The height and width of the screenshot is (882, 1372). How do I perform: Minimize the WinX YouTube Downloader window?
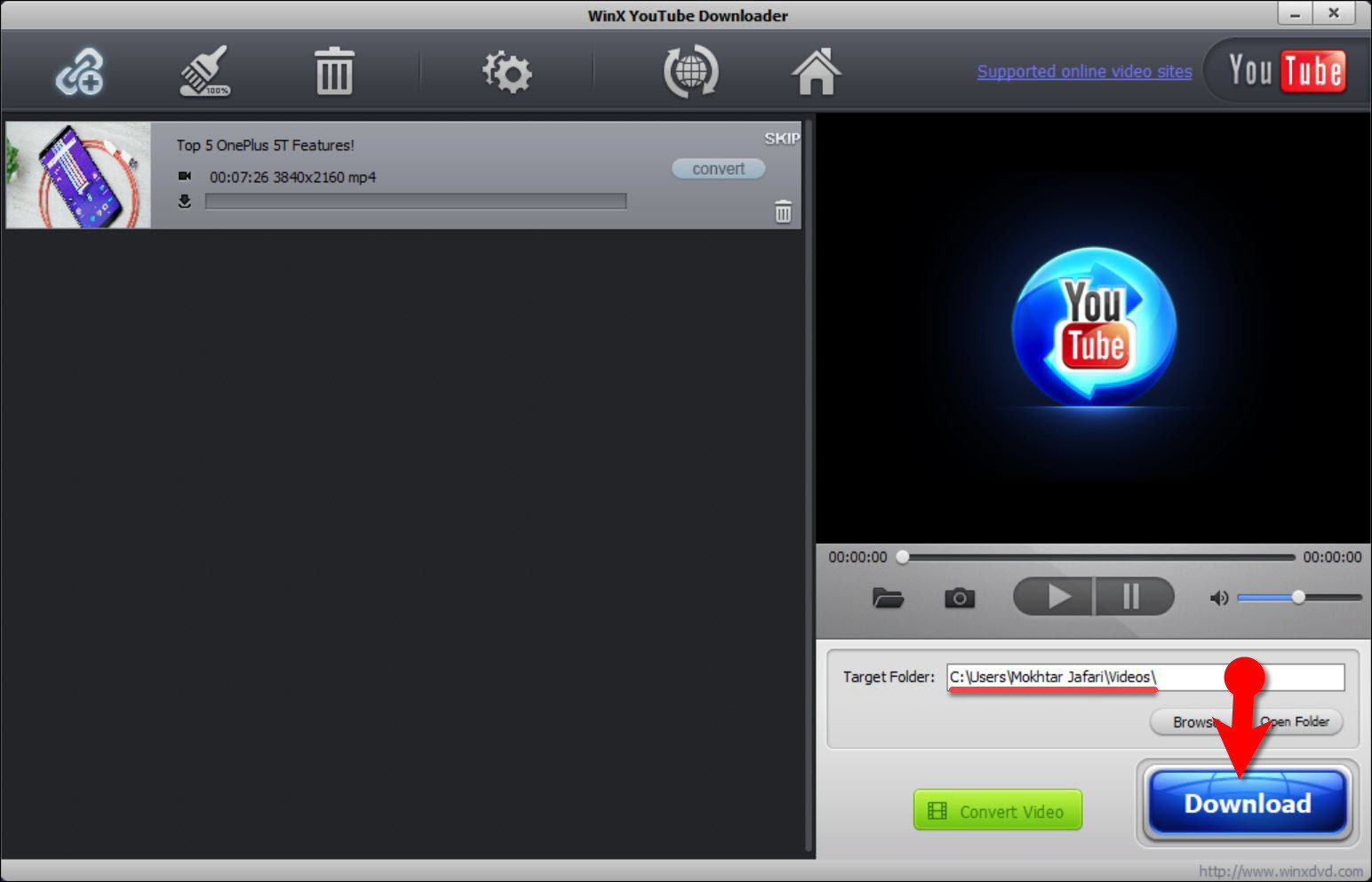point(1296,13)
